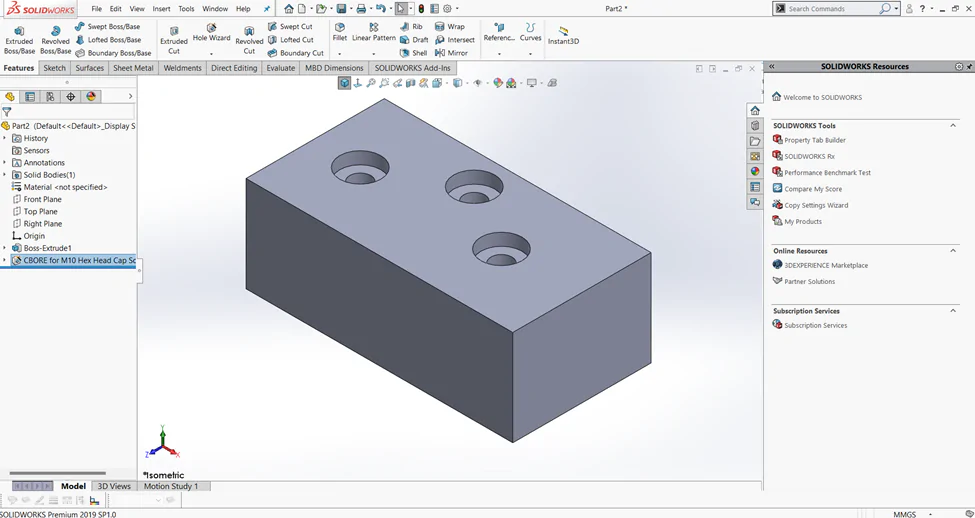Click the Print icon in the top toolbar
The width and height of the screenshot is (975, 518).
click(x=361, y=9)
